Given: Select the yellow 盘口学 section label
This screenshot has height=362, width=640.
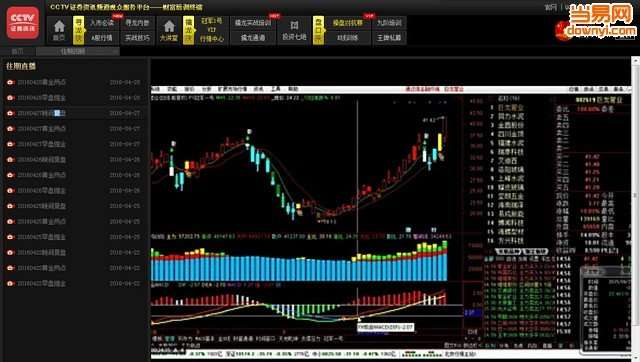Looking at the screenshot, I should [318, 30].
